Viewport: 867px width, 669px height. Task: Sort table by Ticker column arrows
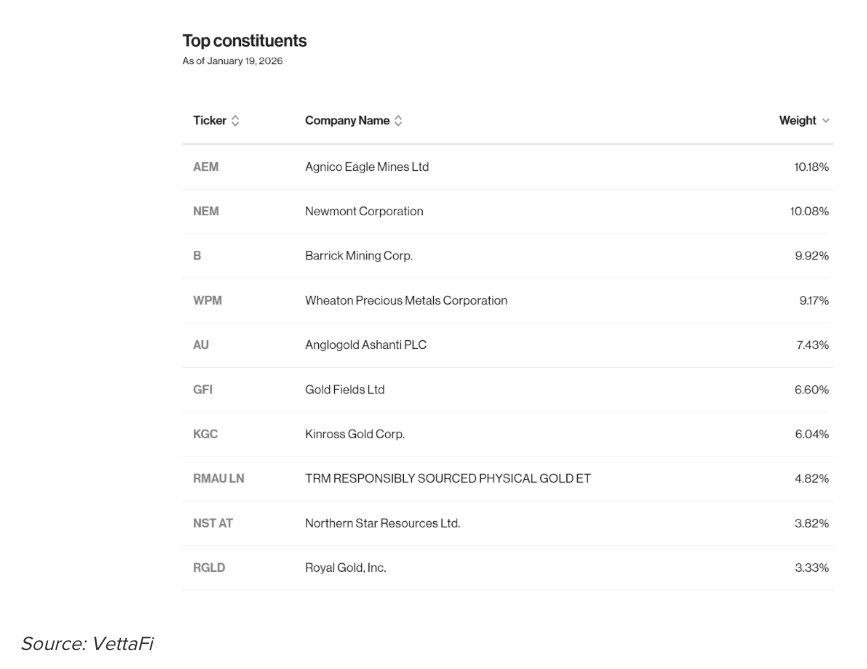[x=236, y=121]
